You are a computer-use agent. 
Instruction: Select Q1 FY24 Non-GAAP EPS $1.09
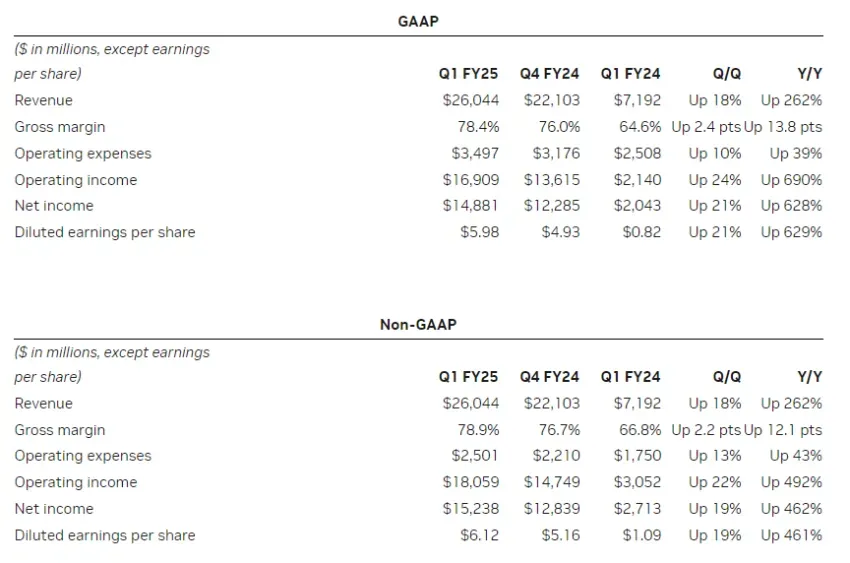pyautogui.click(x=641, y=535)
